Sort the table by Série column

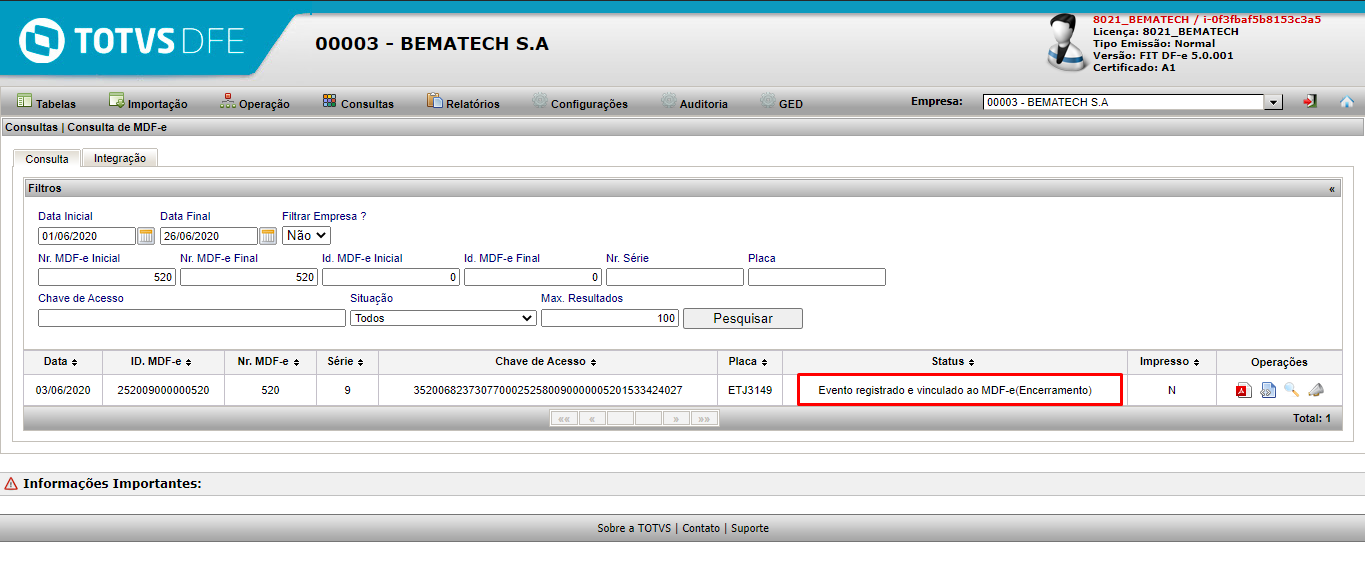[347, 362]
